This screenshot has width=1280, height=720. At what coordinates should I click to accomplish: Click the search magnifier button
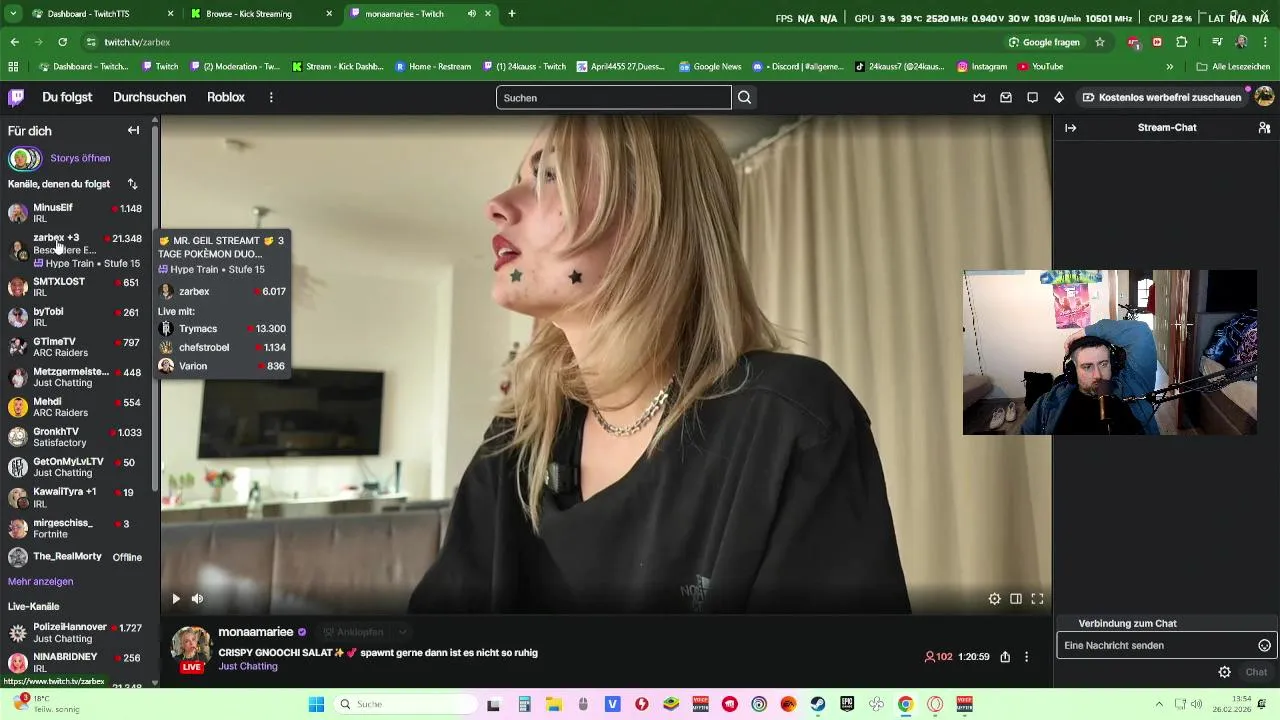[x=744, y=97]
